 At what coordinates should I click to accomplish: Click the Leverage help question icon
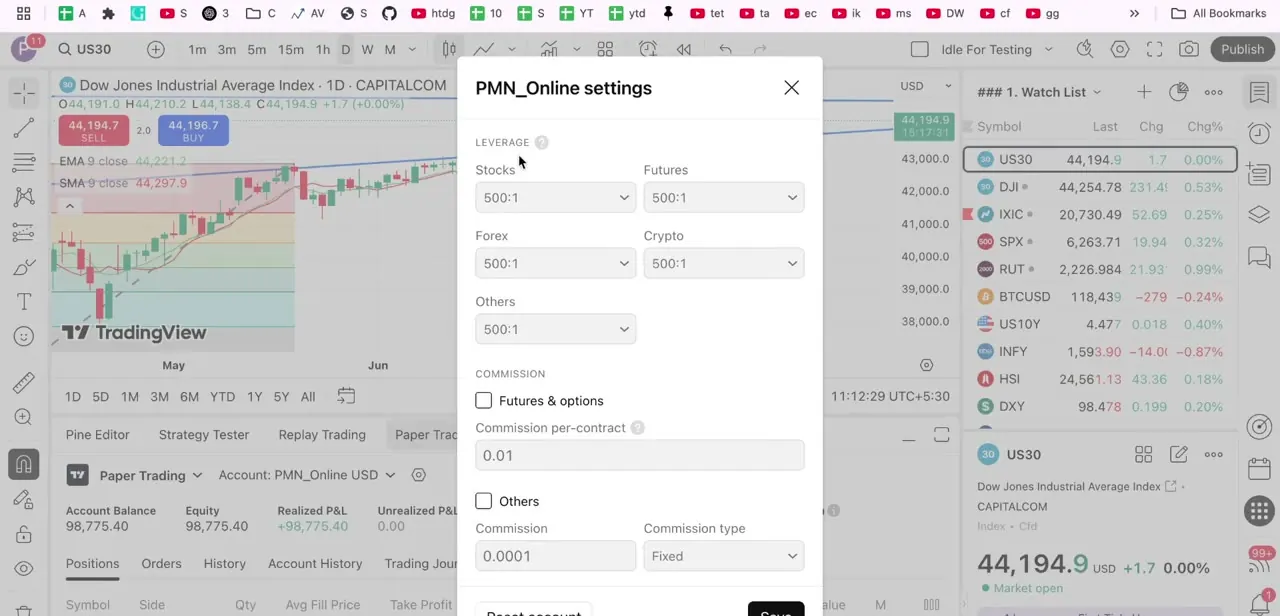point(542,142)
